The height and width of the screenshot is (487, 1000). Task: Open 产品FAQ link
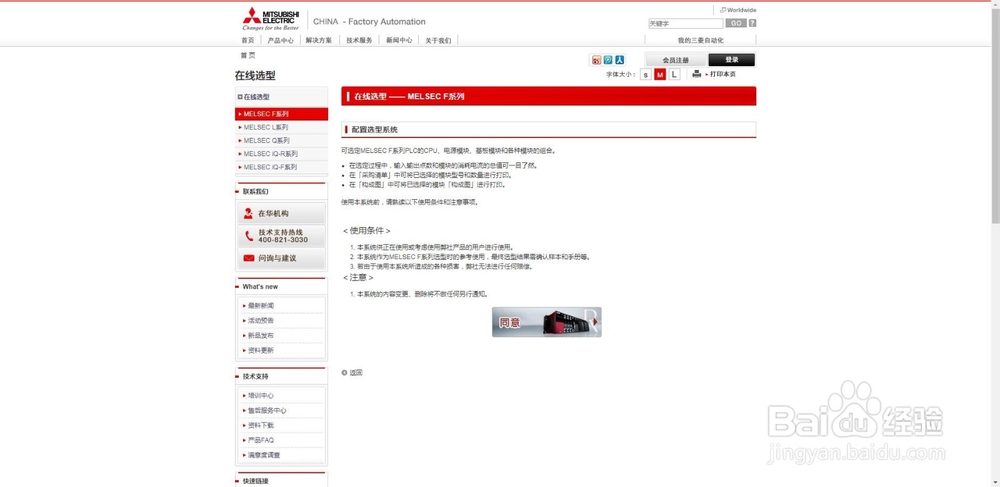259,440
